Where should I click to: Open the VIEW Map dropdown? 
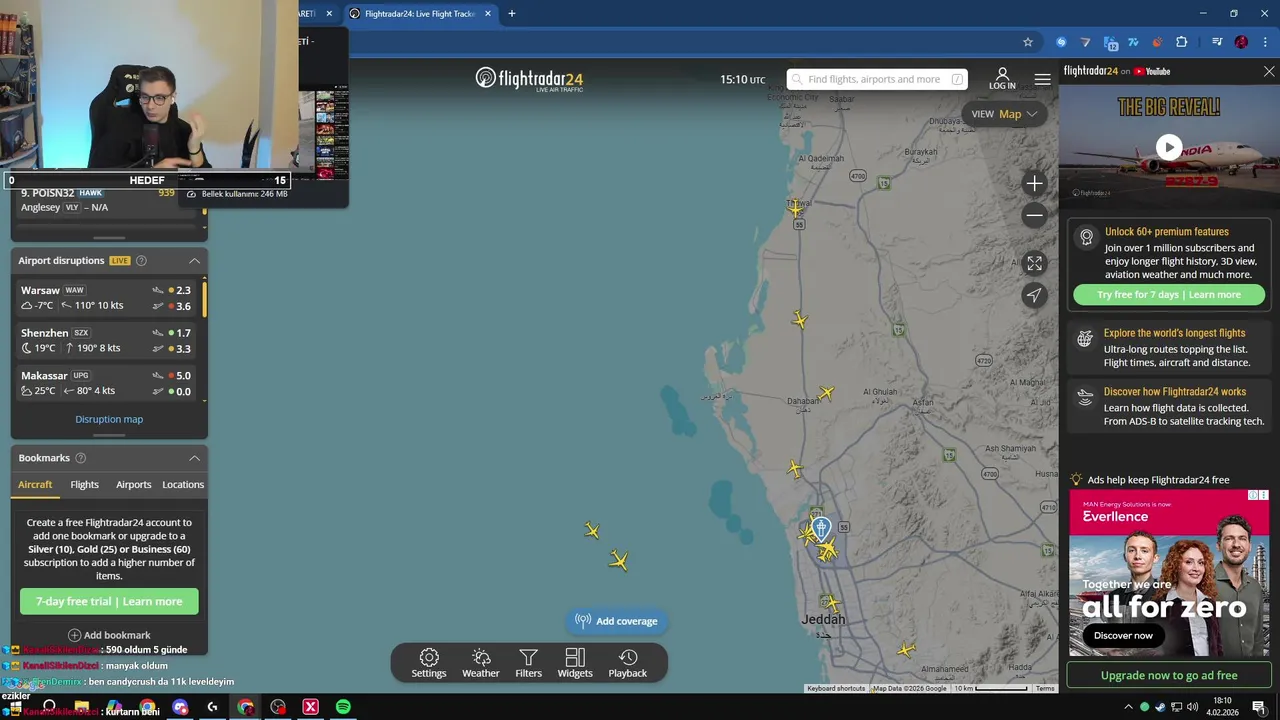click(1004, 114)
